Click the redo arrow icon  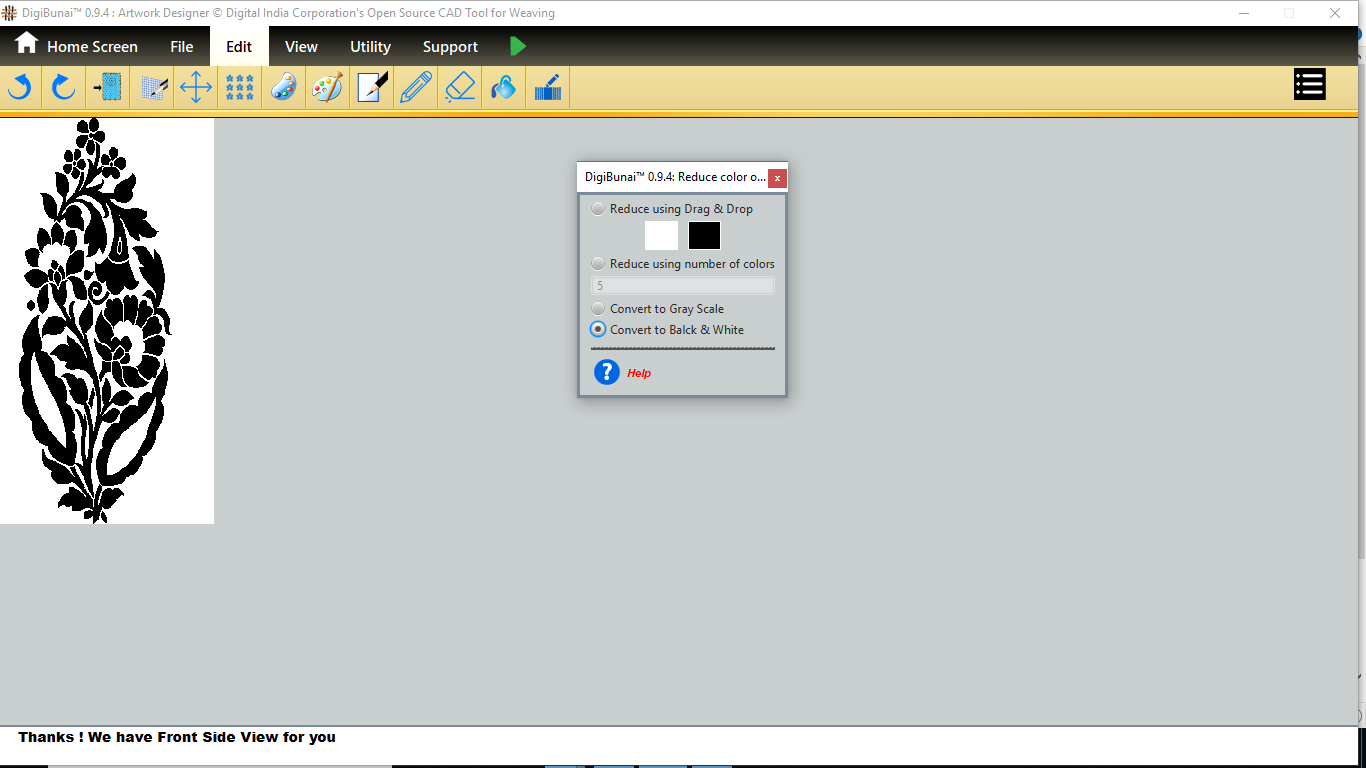[x=64, y=88]
